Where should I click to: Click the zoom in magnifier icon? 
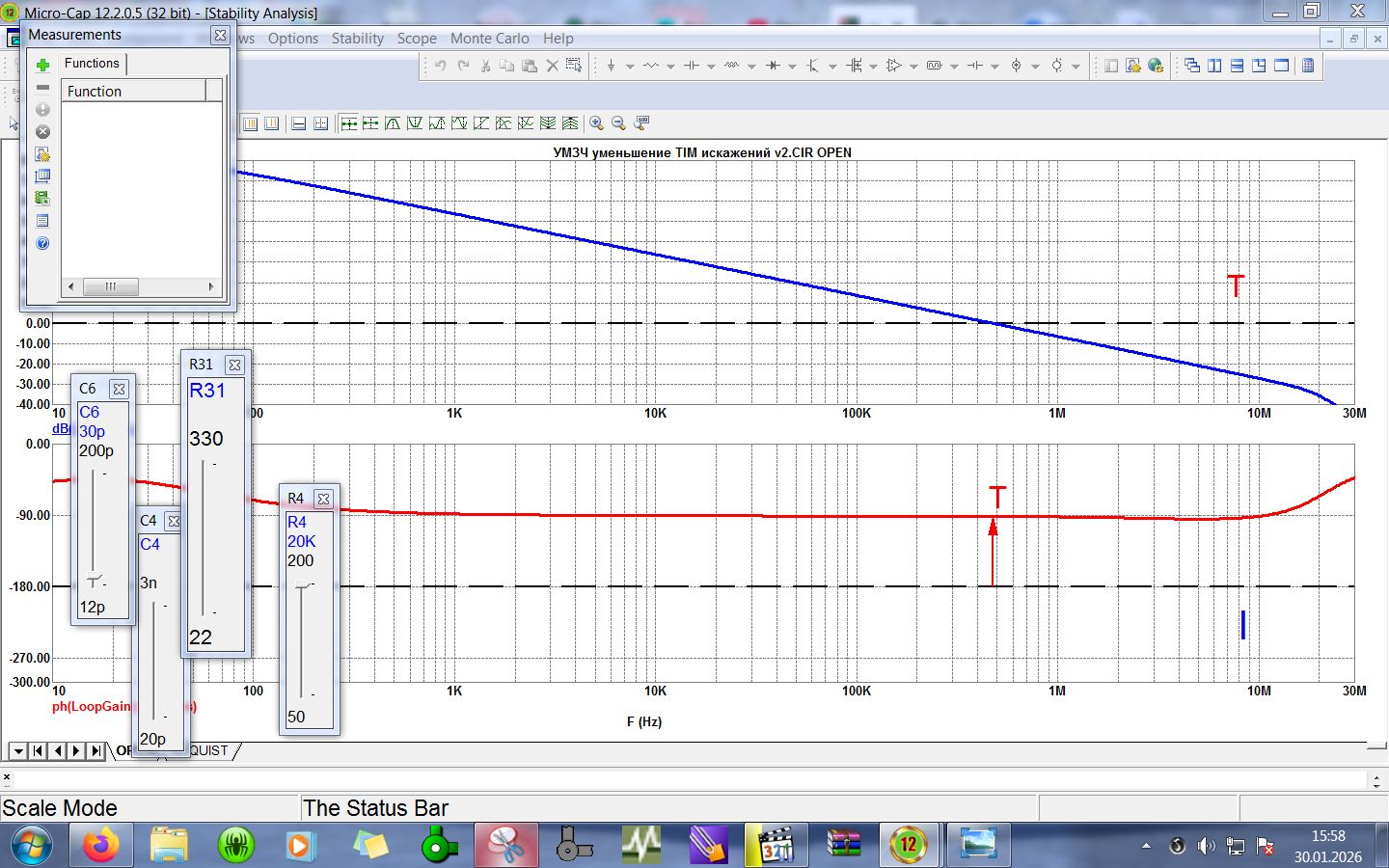[596, 123]
